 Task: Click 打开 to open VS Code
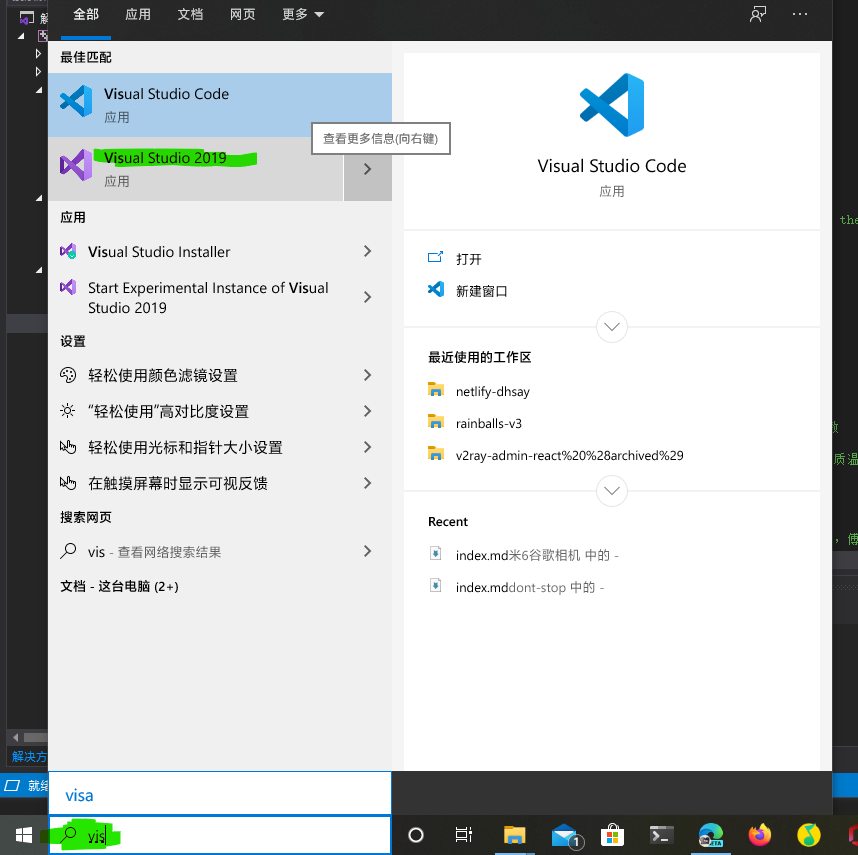tap(468, 259)
